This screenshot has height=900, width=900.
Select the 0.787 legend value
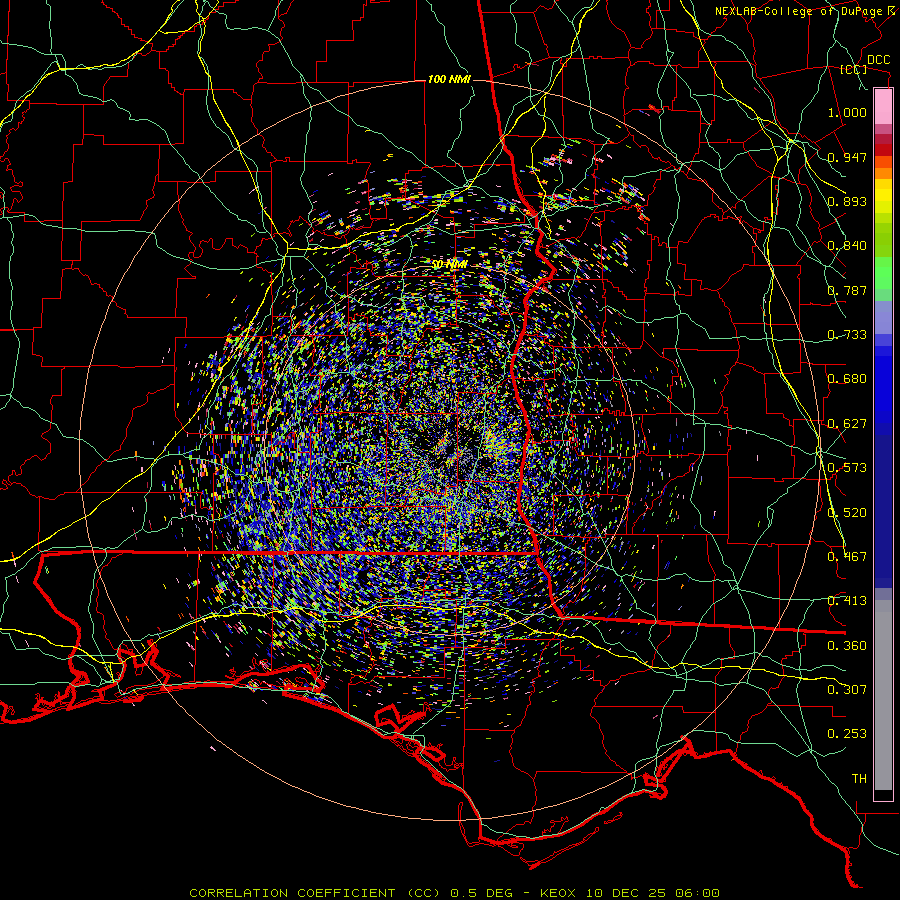[x=847, y=290]
